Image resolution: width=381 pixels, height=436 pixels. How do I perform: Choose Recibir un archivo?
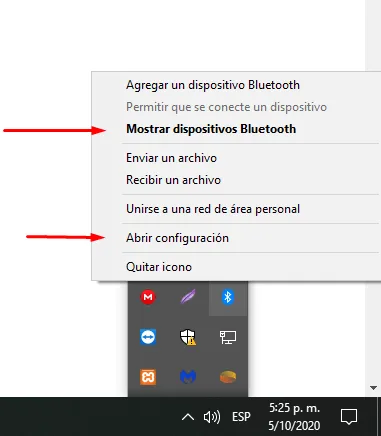pos(173,180)
